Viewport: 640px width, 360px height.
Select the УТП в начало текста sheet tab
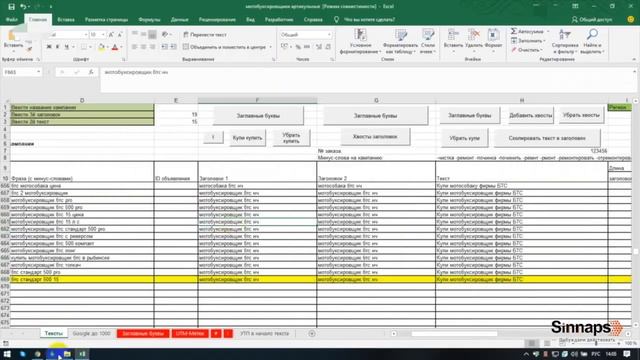pyautogui.click(x=264, y=333)
